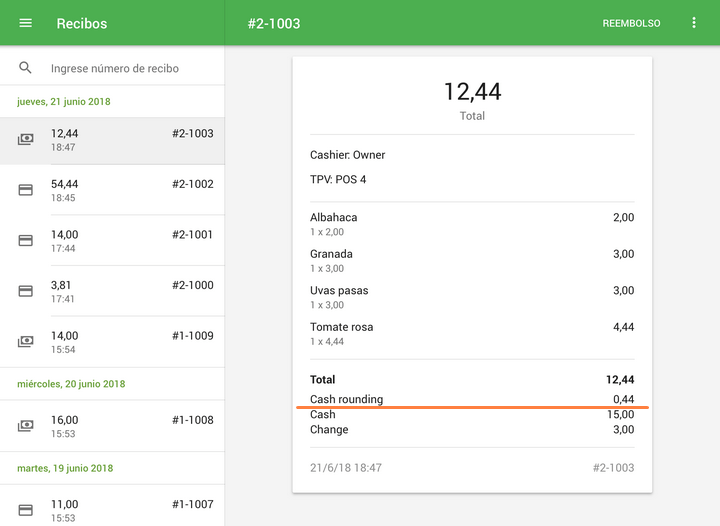Image resolution: width=720 pixels, height=526 pixels.
Task: Open the hamburger navigation menu
Action: (26, 23)
